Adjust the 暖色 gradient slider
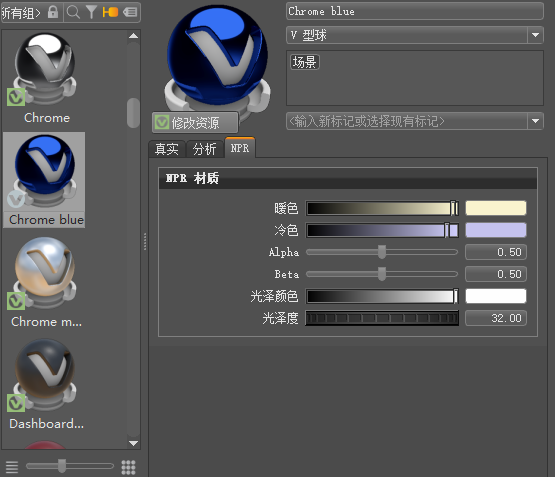 [x=382, y=208]
